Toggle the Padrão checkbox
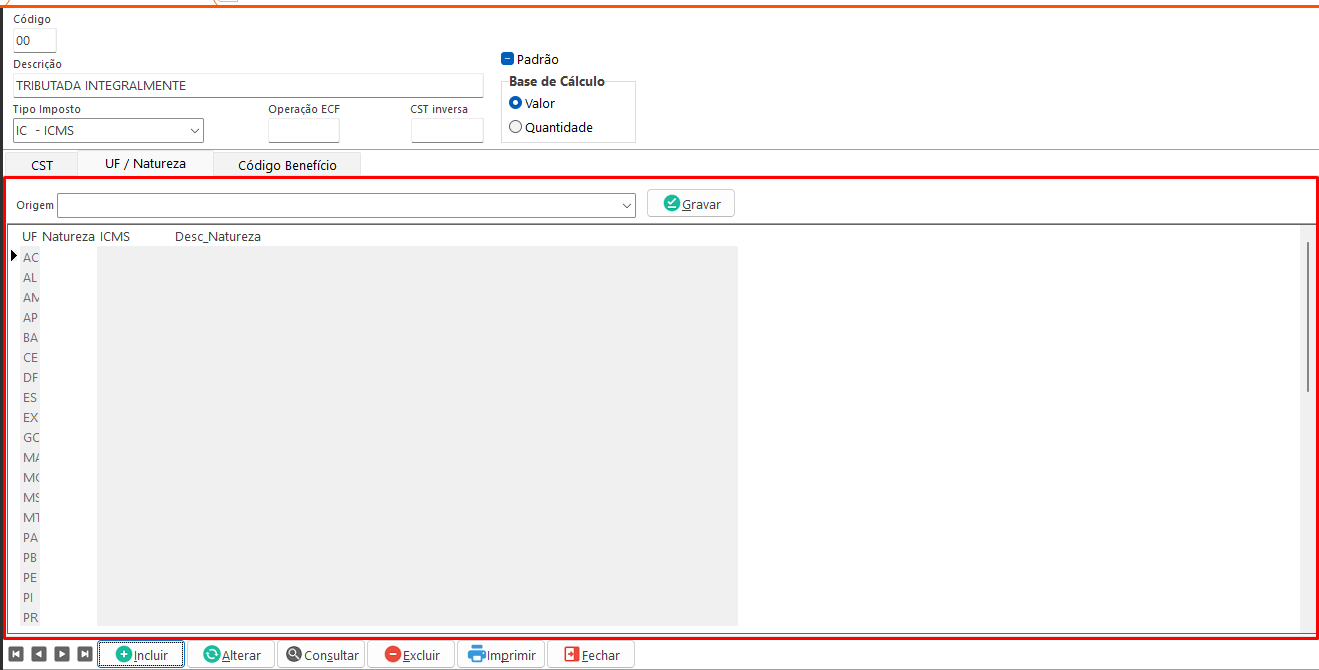The width and height of the screenshot is (1319, 670). tap(507, 59)
